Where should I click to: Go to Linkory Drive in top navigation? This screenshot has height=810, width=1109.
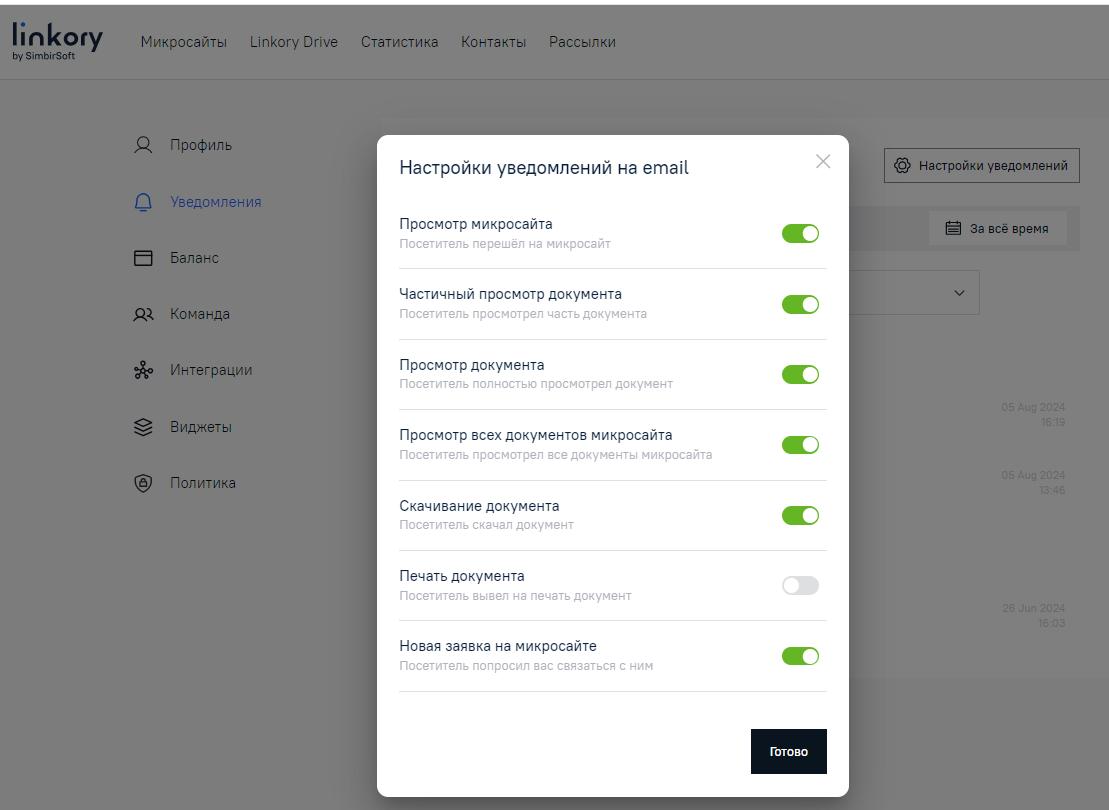pos(294,42)
